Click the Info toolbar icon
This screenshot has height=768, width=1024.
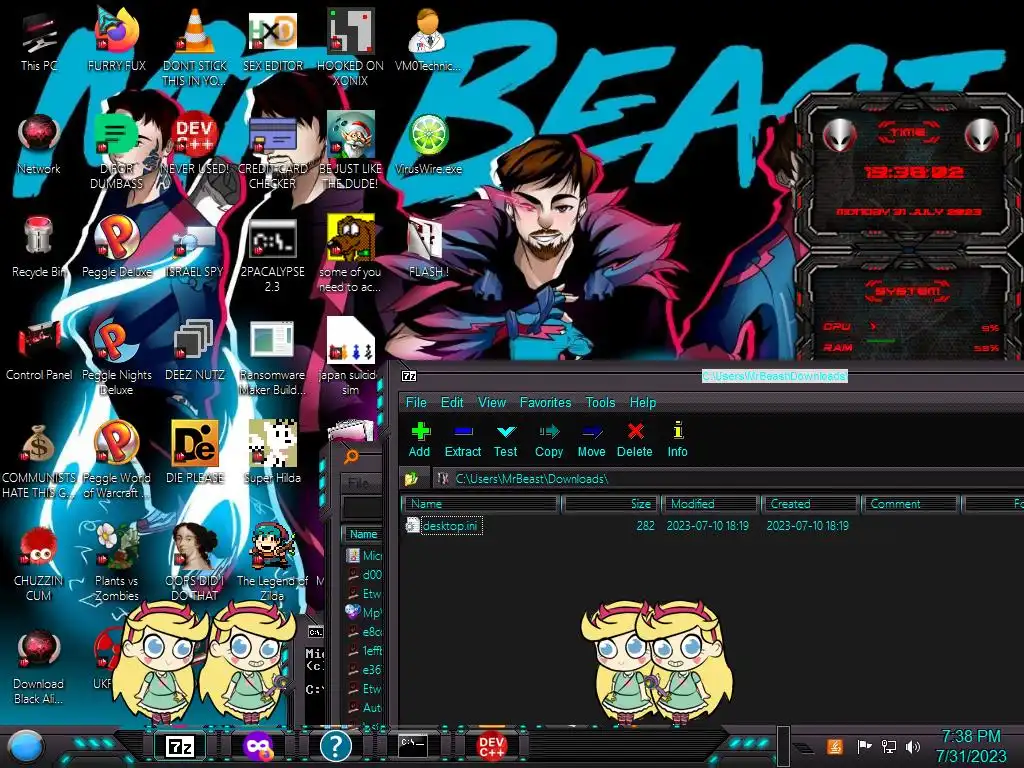tap(677, 440)
